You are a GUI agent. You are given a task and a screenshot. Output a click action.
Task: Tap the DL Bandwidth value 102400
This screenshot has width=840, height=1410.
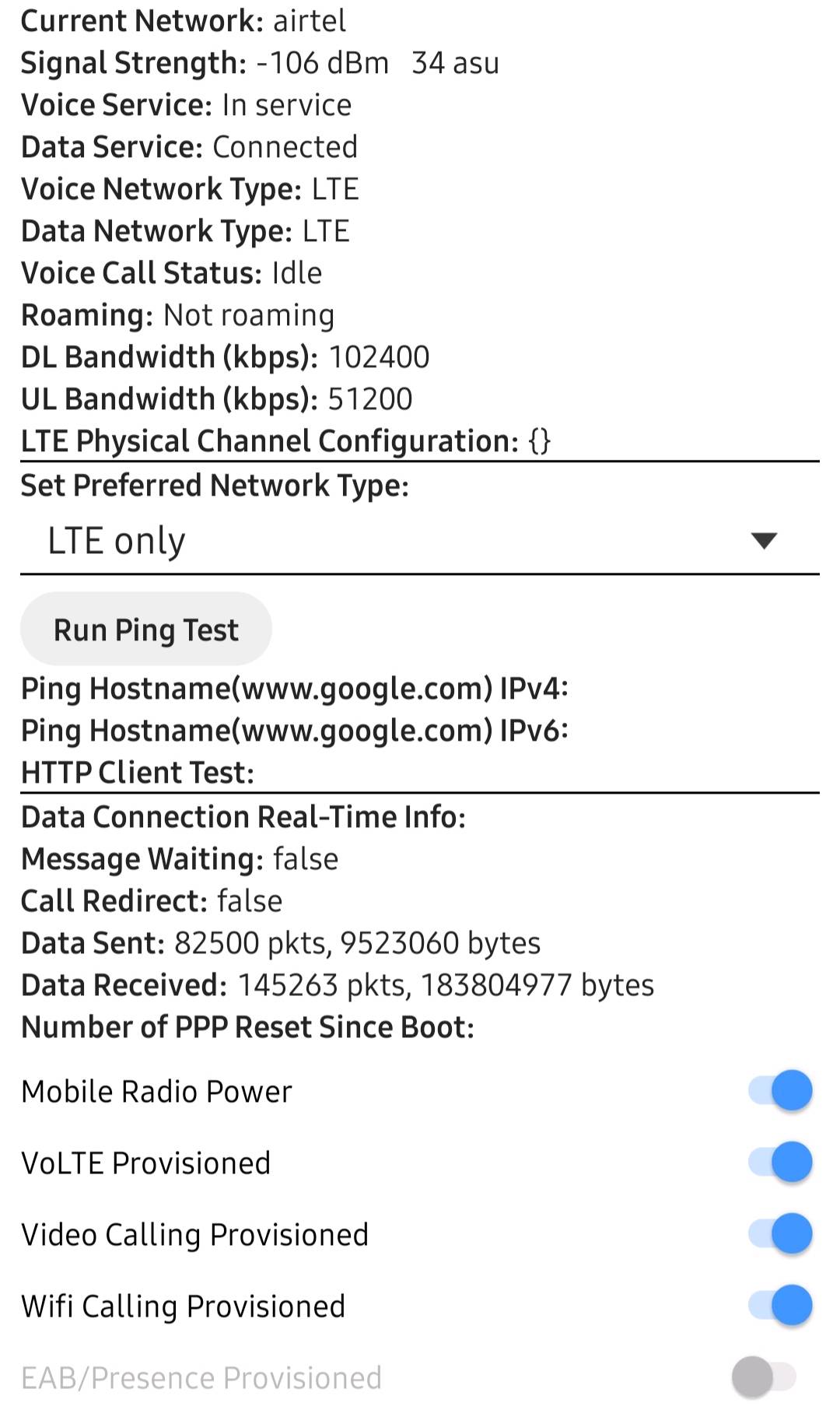379,357
